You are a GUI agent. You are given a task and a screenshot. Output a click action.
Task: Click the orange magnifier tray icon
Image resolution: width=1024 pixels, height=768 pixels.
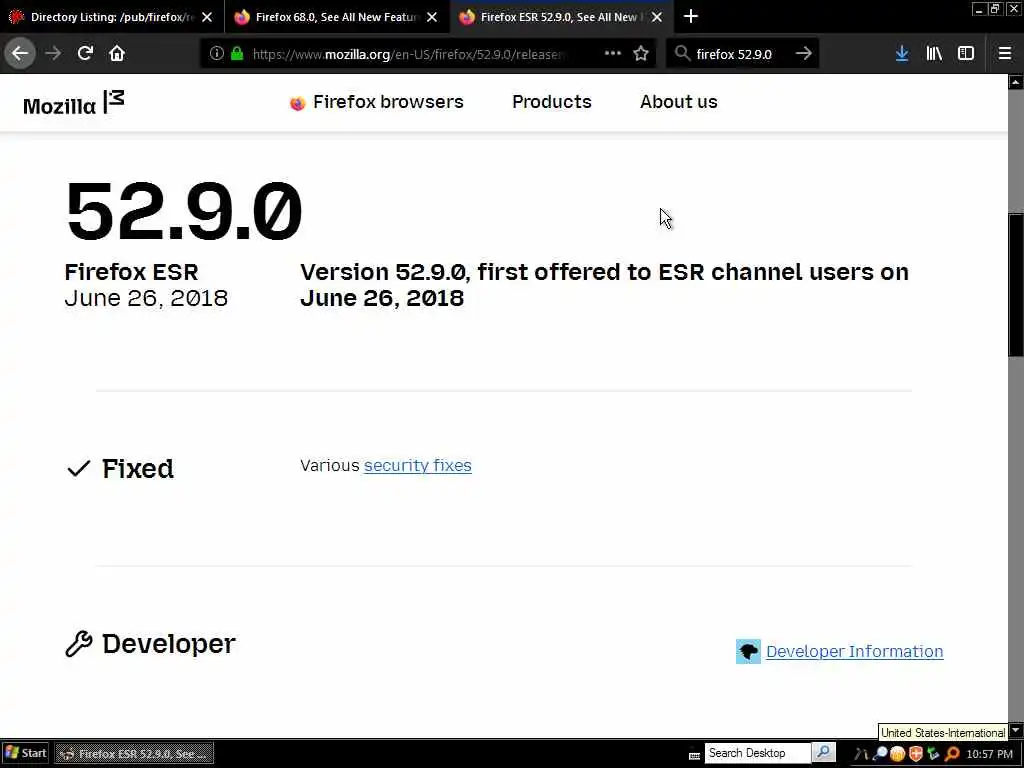952,754
